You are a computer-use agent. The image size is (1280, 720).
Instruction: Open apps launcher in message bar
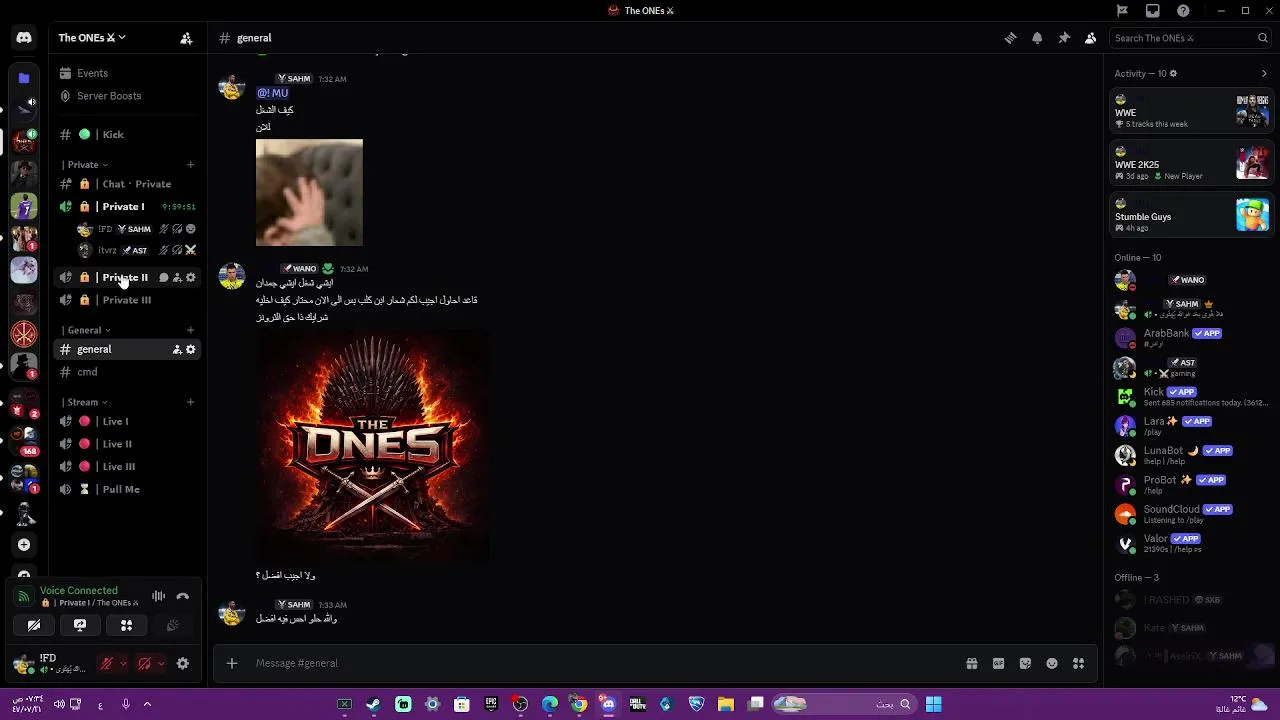click(1078, 663)
